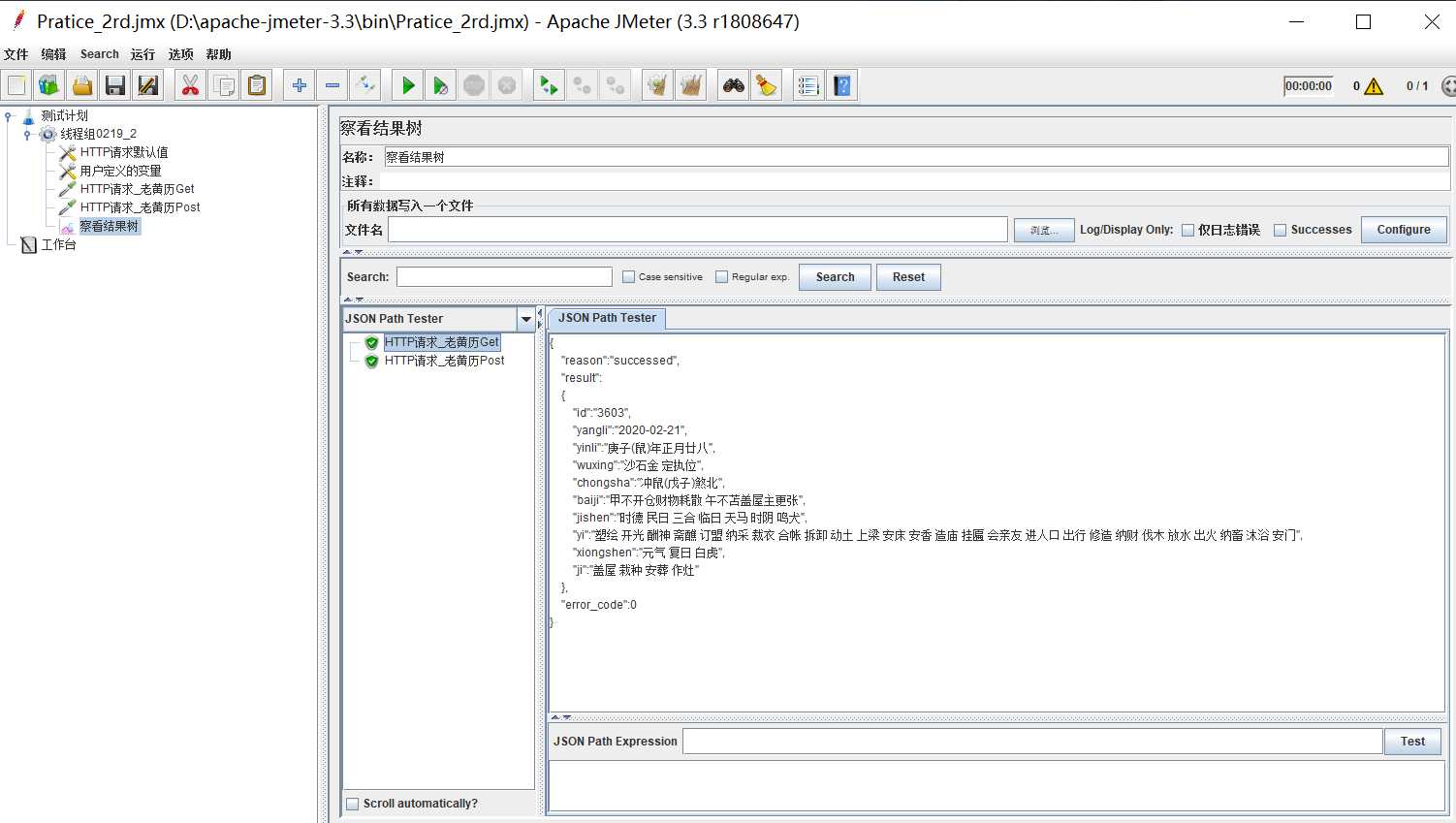Collapse the 测试计划 tree node
This screenshot has height=823, width=1456.
click(x=9, y=116)
